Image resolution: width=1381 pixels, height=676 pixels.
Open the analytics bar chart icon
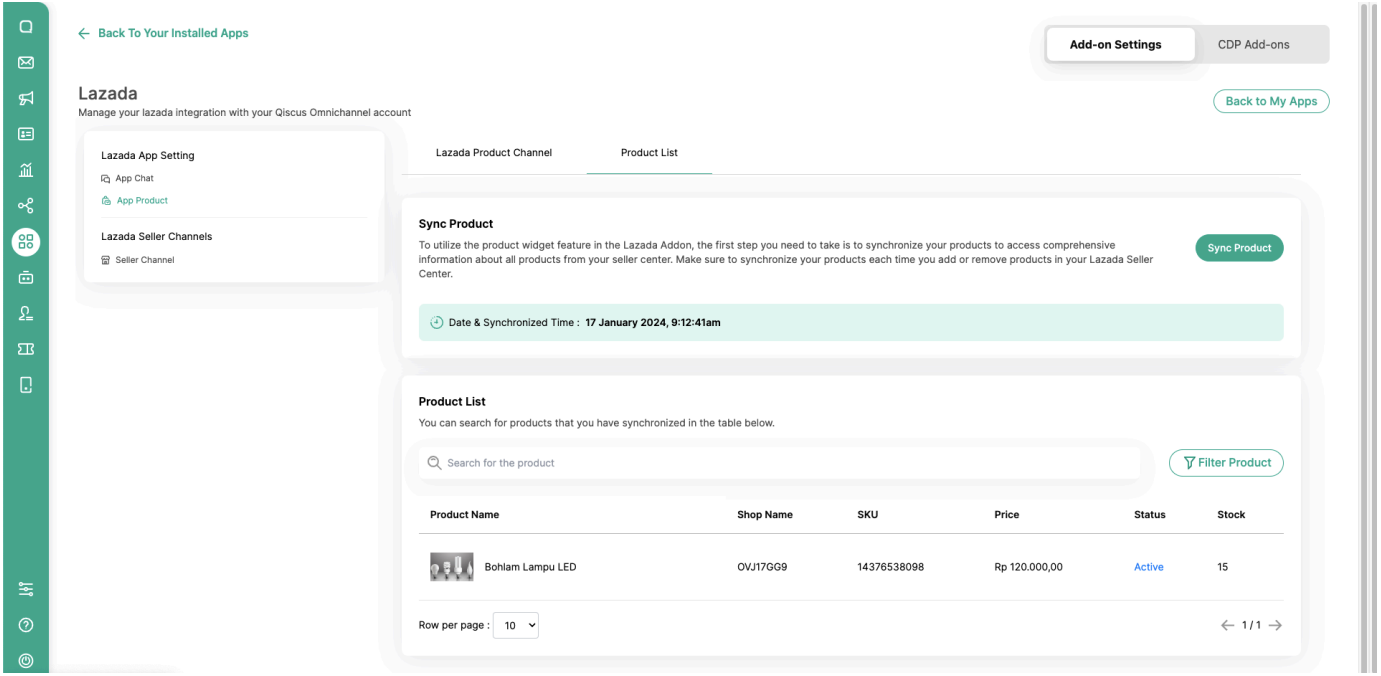pyautogui.click(x=27, y=171)
